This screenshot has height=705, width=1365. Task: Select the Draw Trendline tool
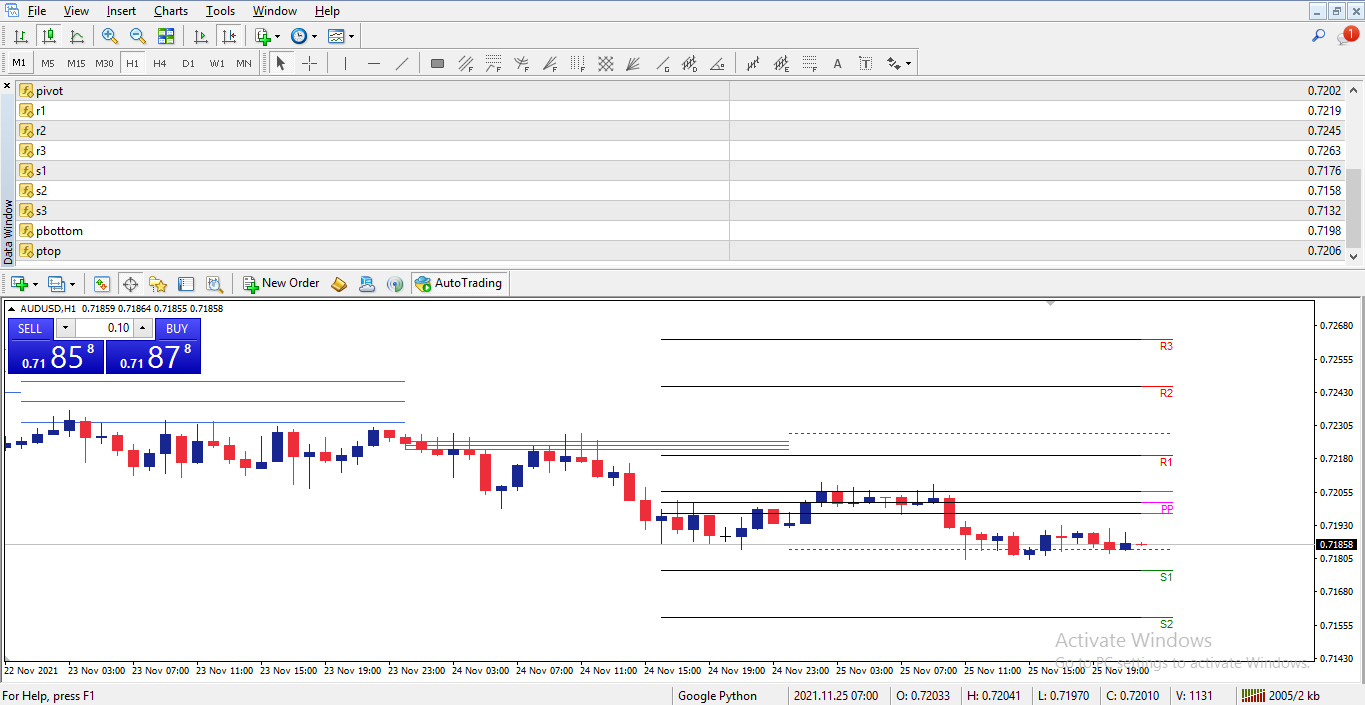point(402,63)
